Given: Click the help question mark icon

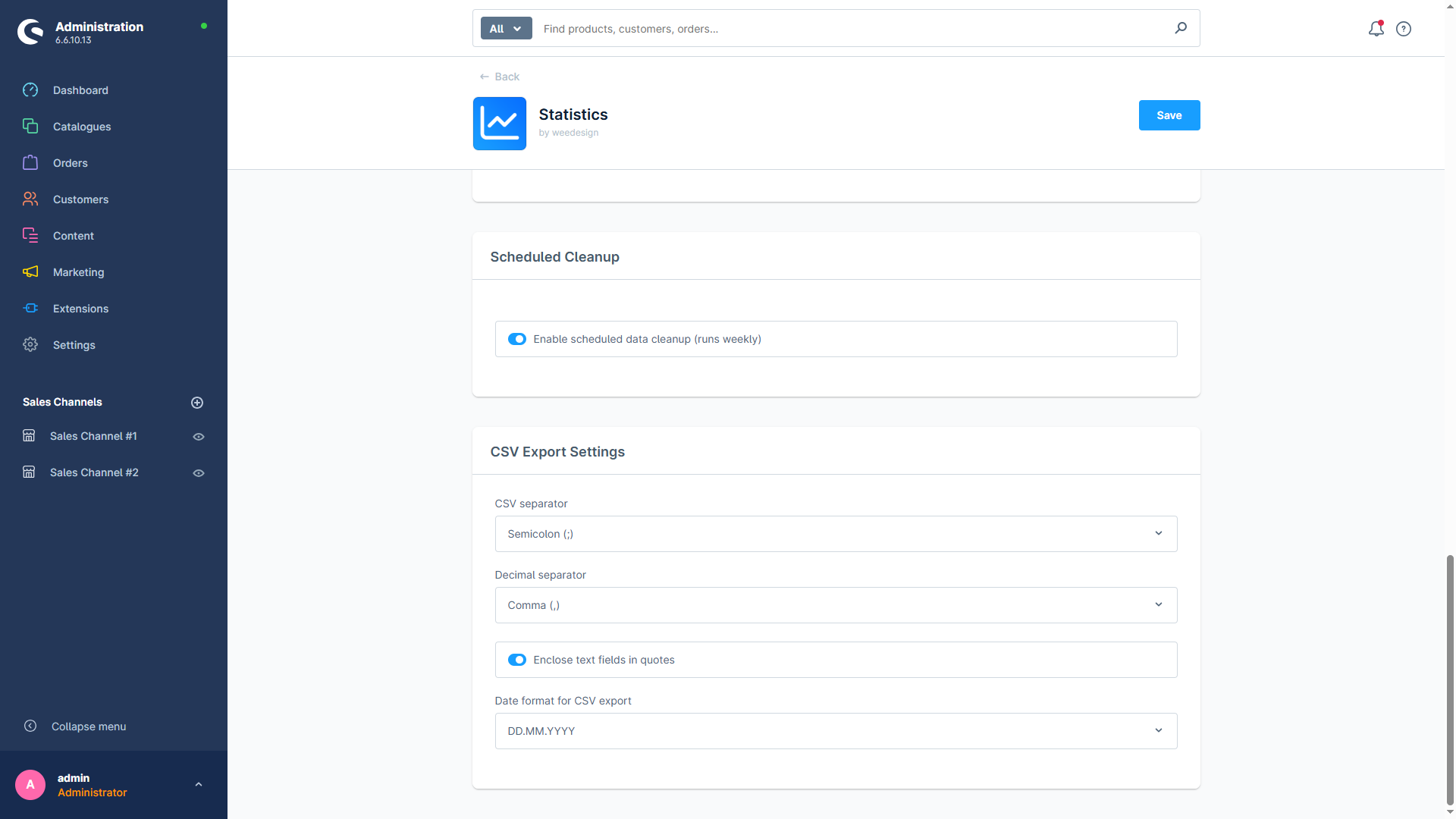Looking at the screenshot, I should (x=1404, y=29).
